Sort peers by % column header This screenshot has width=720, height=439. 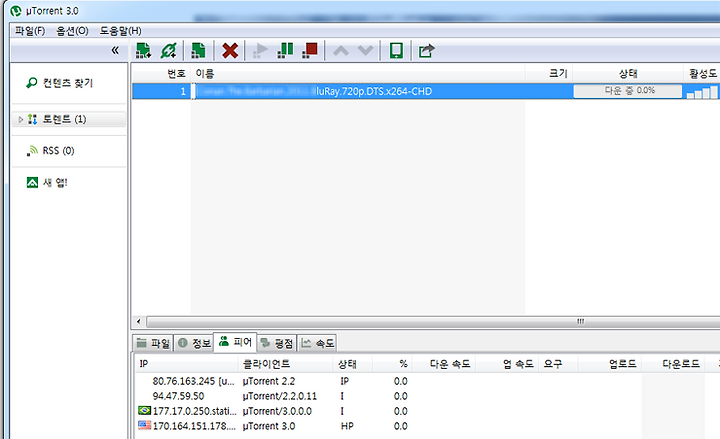[x=392, y=364]
